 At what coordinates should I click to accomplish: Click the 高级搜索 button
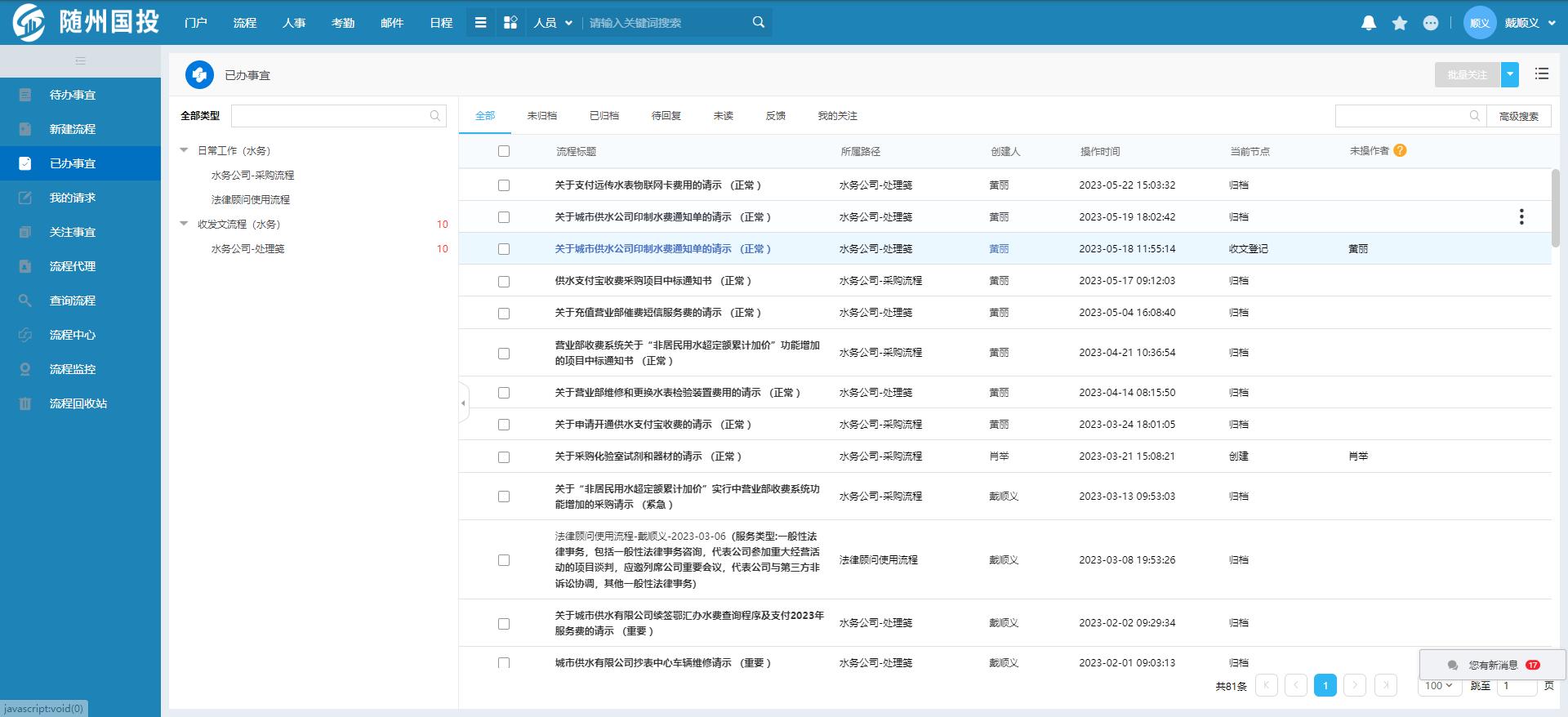[x=1518, y=116]
